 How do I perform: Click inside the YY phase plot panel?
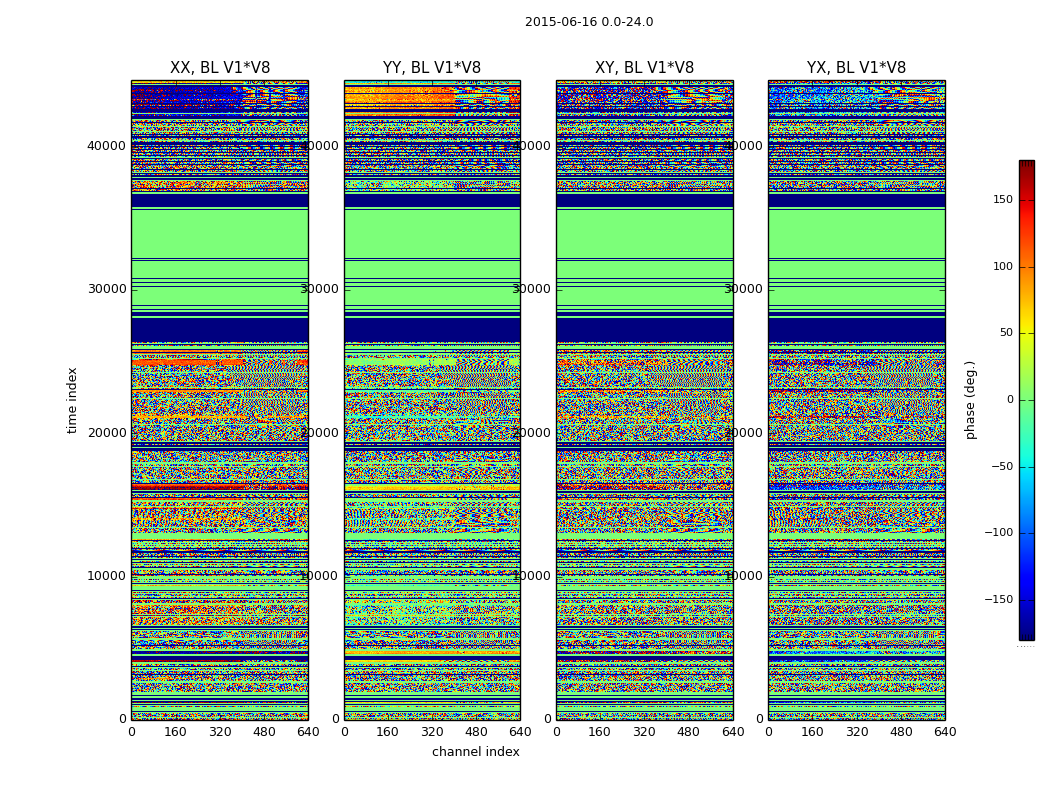[x=432, y=400]
